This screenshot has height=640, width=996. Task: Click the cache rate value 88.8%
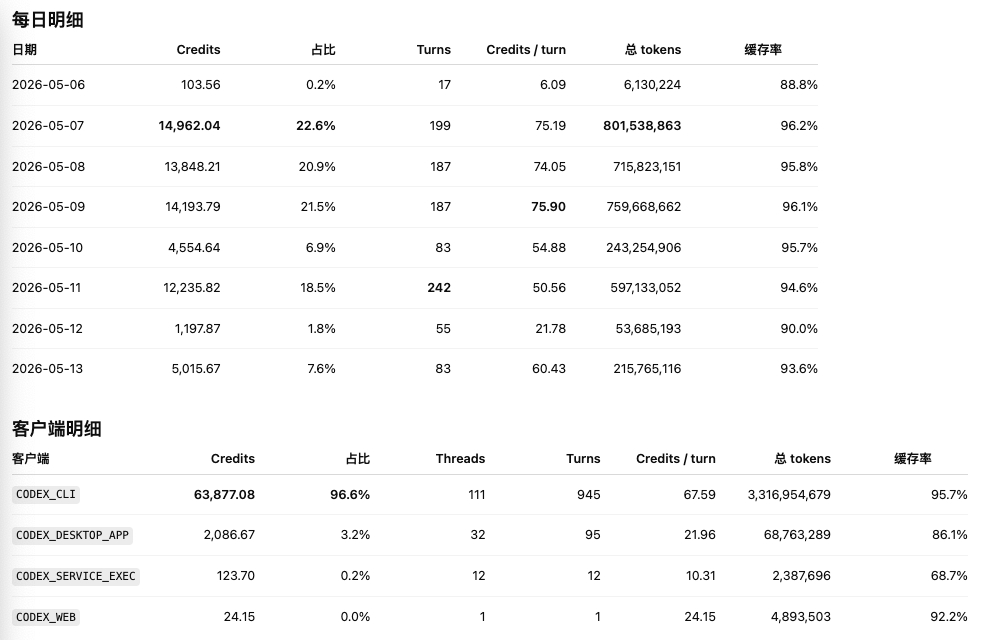[799, 84]
